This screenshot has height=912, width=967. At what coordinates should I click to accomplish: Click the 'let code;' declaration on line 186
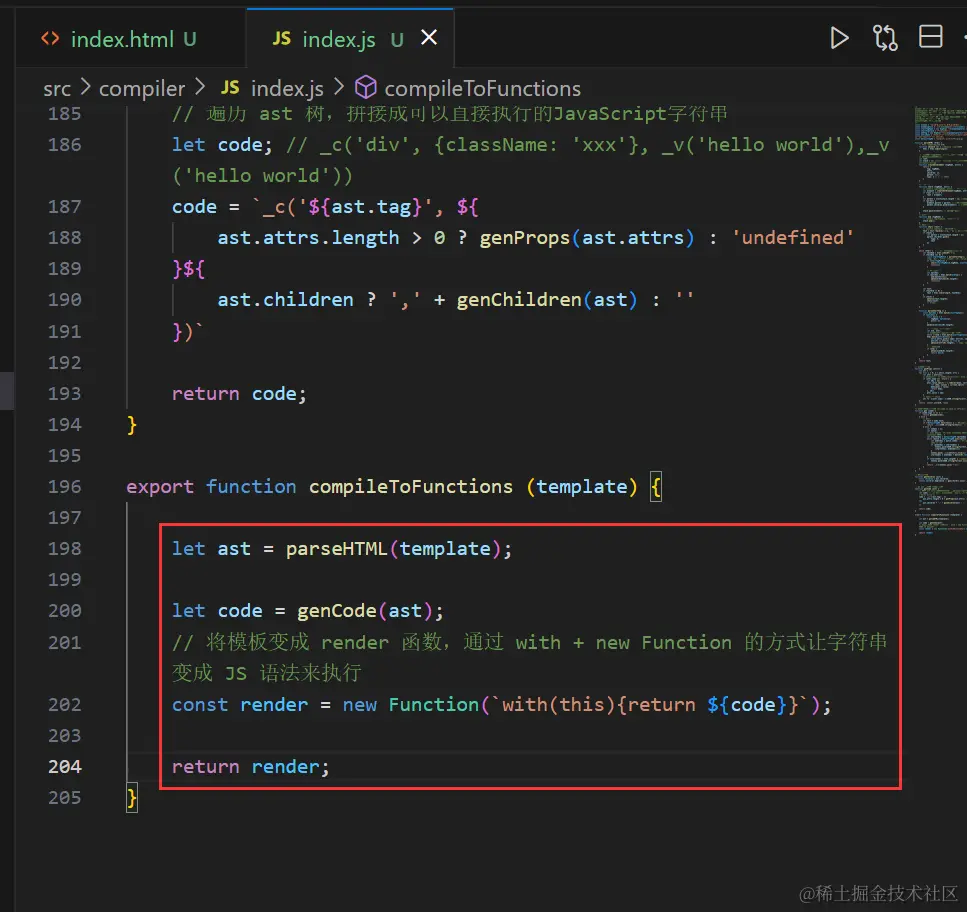click(221, 145)
